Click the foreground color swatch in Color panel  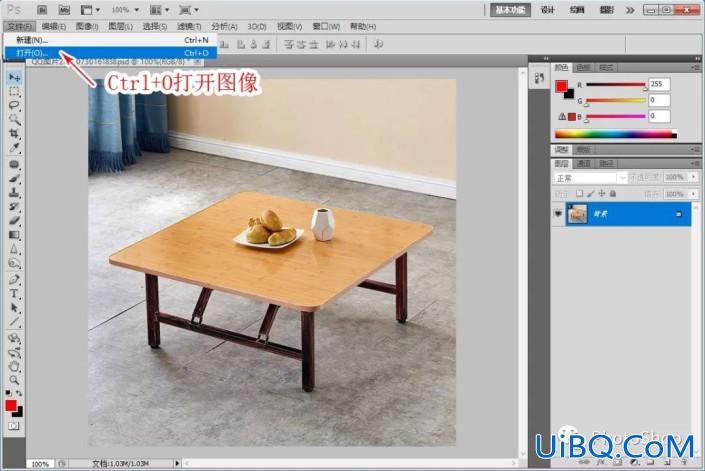[561, 86]
